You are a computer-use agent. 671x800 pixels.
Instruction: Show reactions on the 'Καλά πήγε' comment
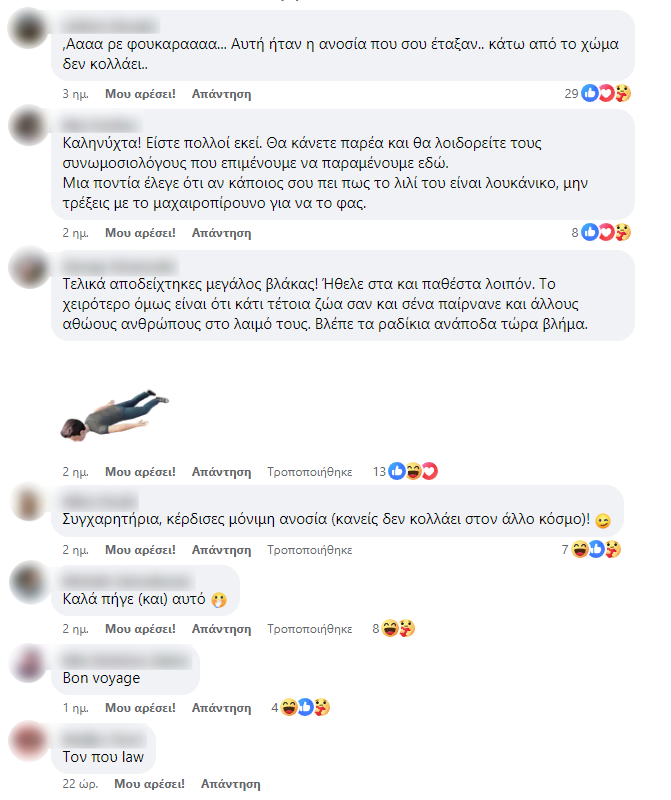tap(393, 629)
